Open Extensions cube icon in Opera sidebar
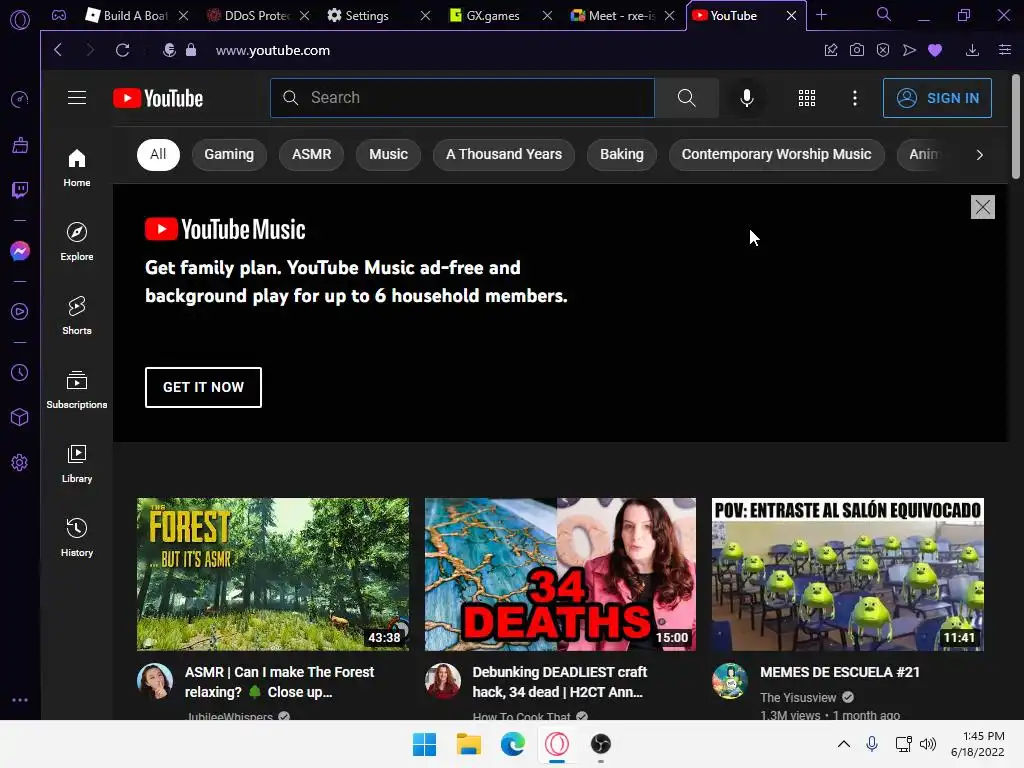Screen dimensions: 1024x768 [x=20, y=417]
